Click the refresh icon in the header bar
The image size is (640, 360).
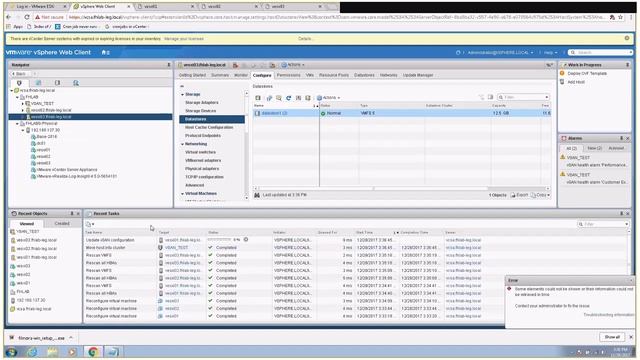pos(458,53)
